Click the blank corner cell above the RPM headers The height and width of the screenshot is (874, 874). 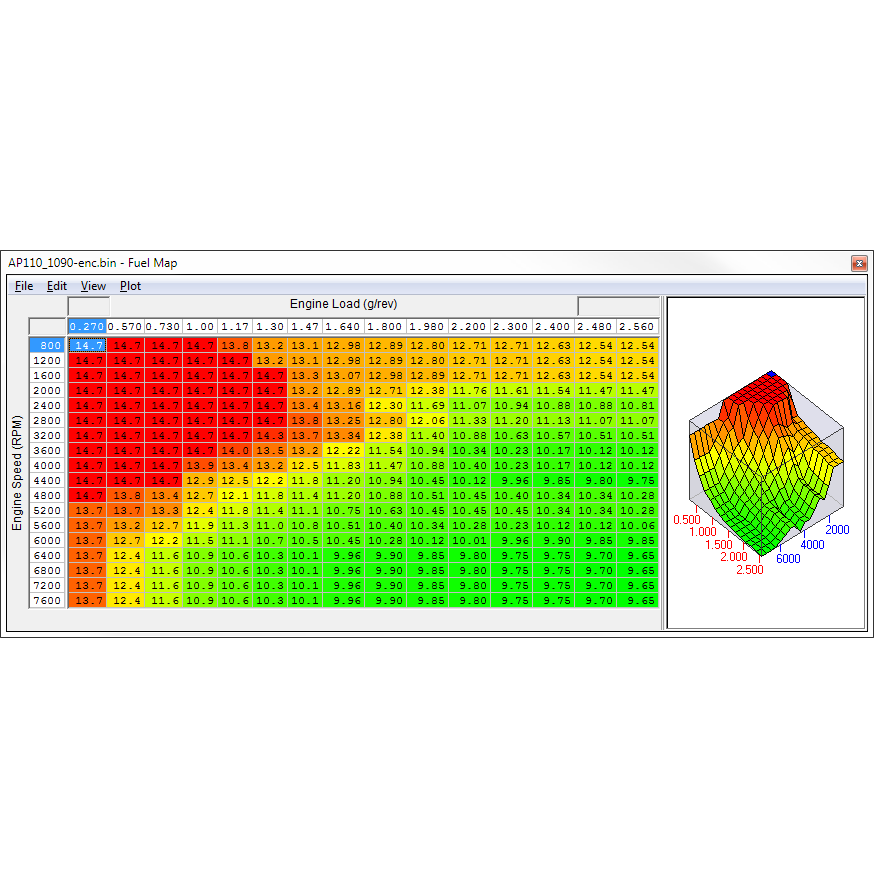47,327
